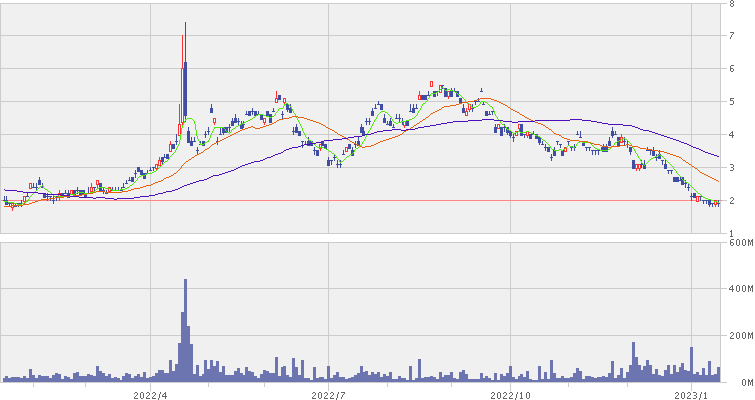755x400 pixels.
Task: Click the 2022/7 date label
Action: (329, 394)
